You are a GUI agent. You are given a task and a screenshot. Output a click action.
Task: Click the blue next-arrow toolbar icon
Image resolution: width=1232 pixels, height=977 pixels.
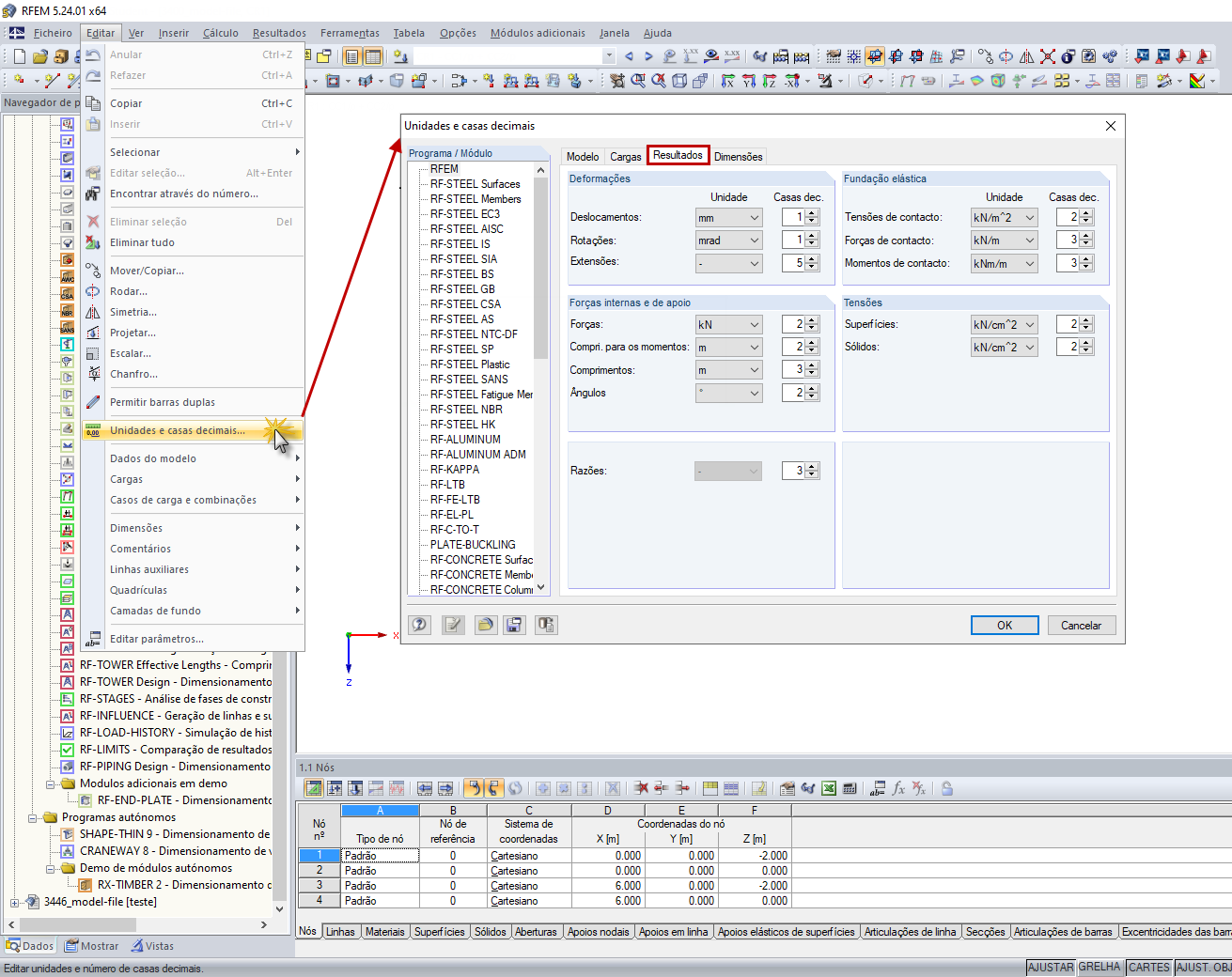click(648, 56)
